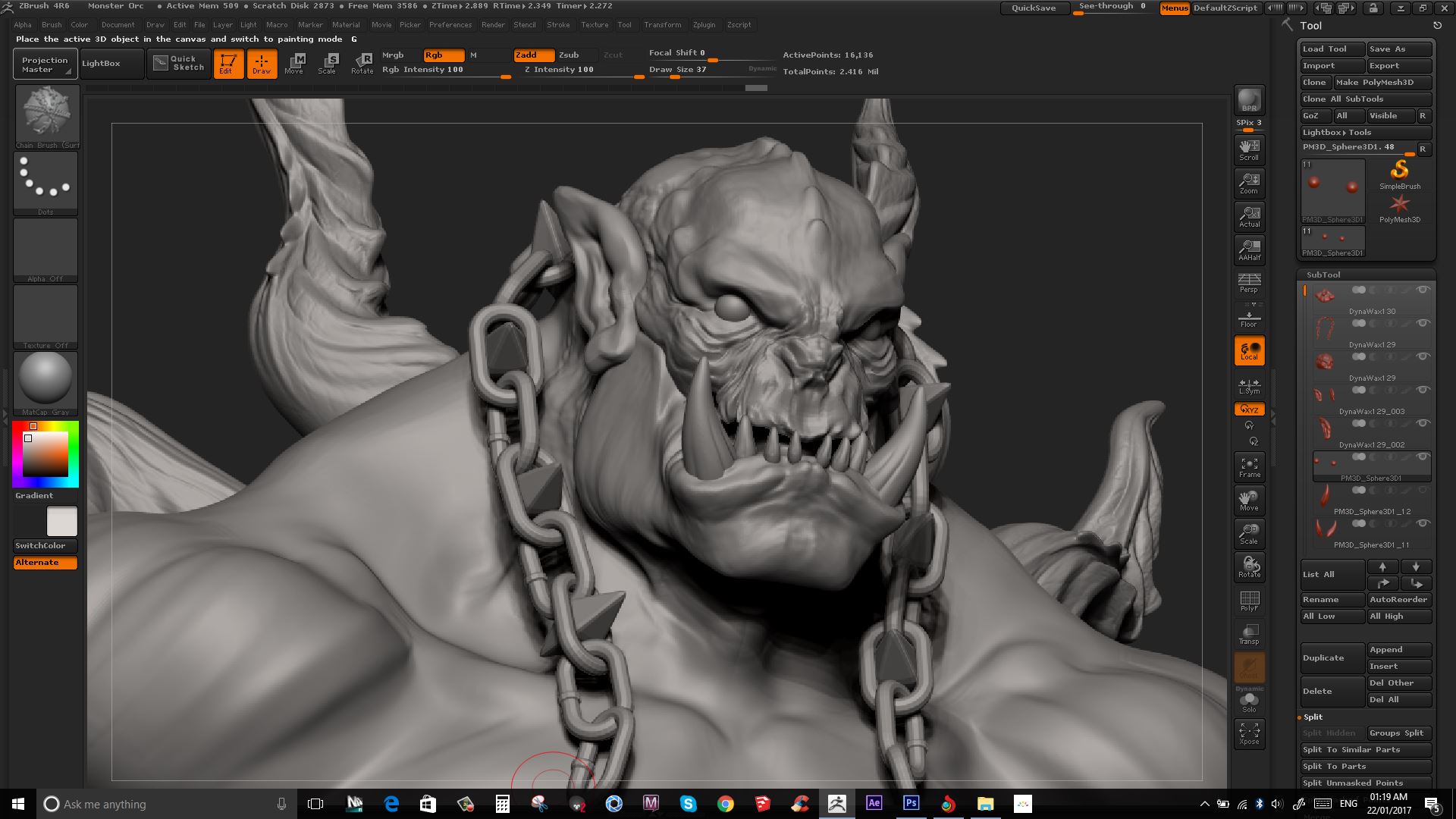Select the PM3D_Sphere3D1 subtool row

click(1372, 467)
